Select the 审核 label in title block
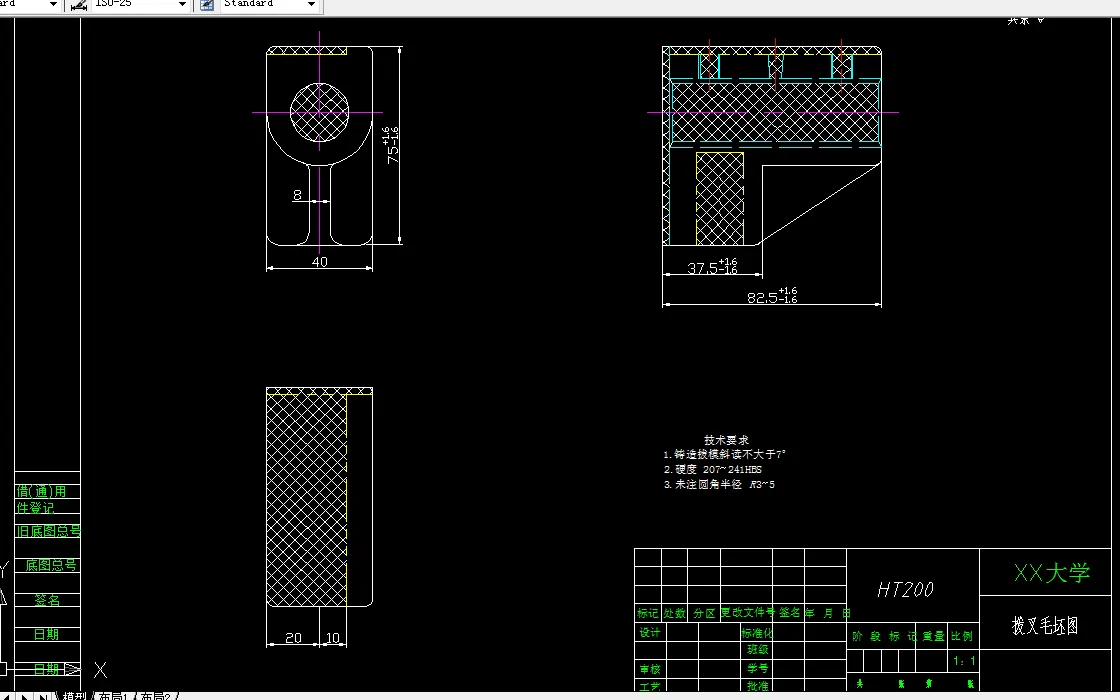 650,669
